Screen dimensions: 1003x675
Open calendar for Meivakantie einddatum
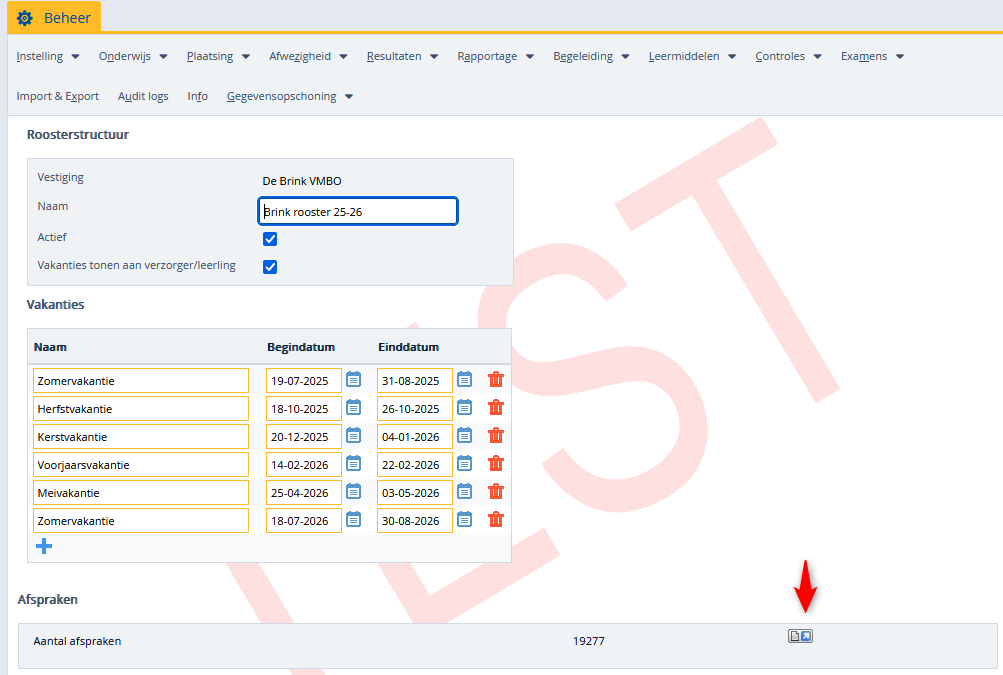click(464, 492)
